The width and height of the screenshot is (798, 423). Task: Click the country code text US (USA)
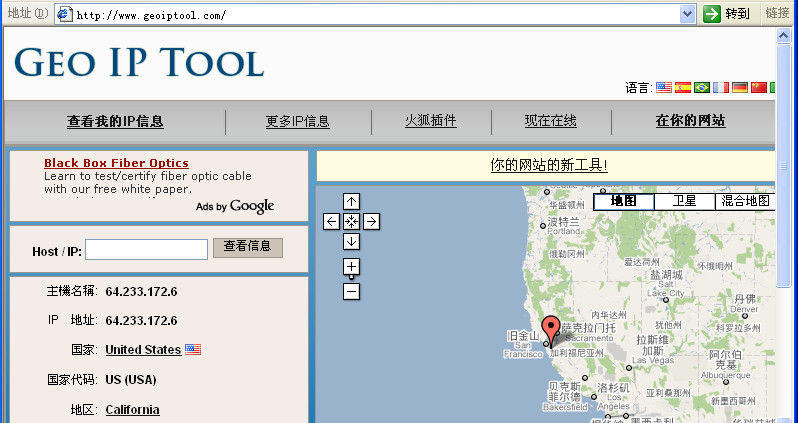pyautogui.click(x=131, y=380)
